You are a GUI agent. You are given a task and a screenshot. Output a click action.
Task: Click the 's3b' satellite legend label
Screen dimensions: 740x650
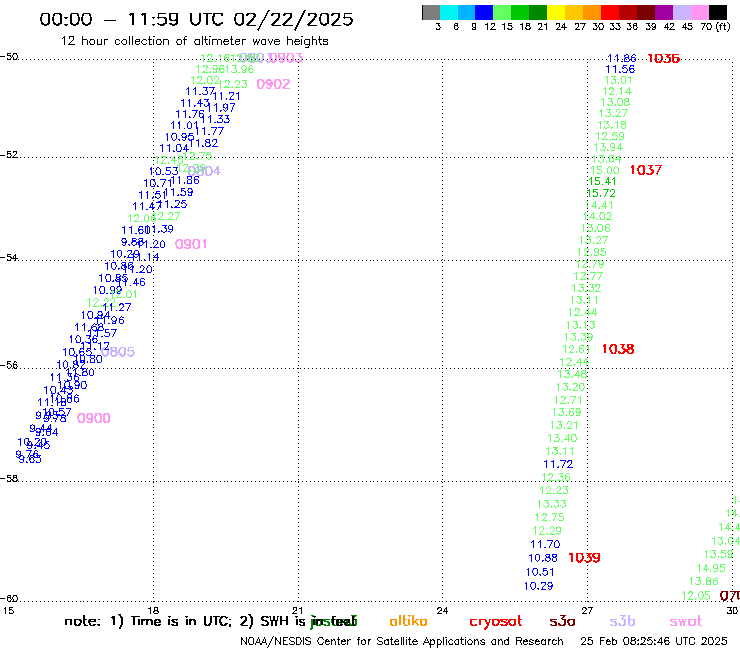click(x=622, y=621)
